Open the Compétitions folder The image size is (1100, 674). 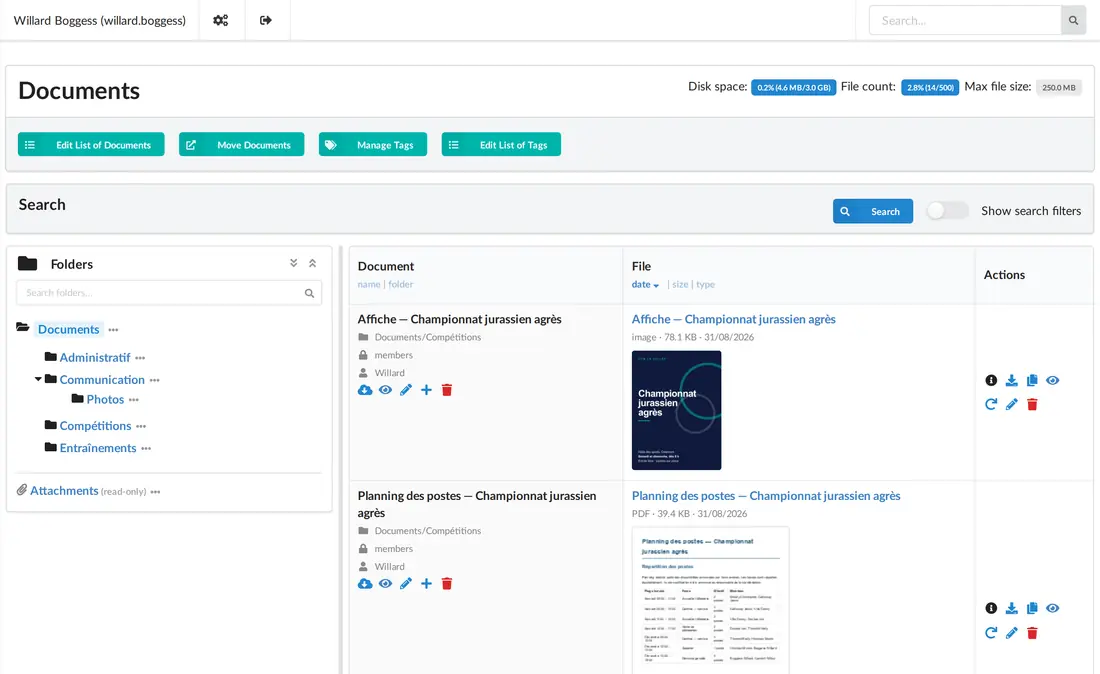click(x=95, y=426)
